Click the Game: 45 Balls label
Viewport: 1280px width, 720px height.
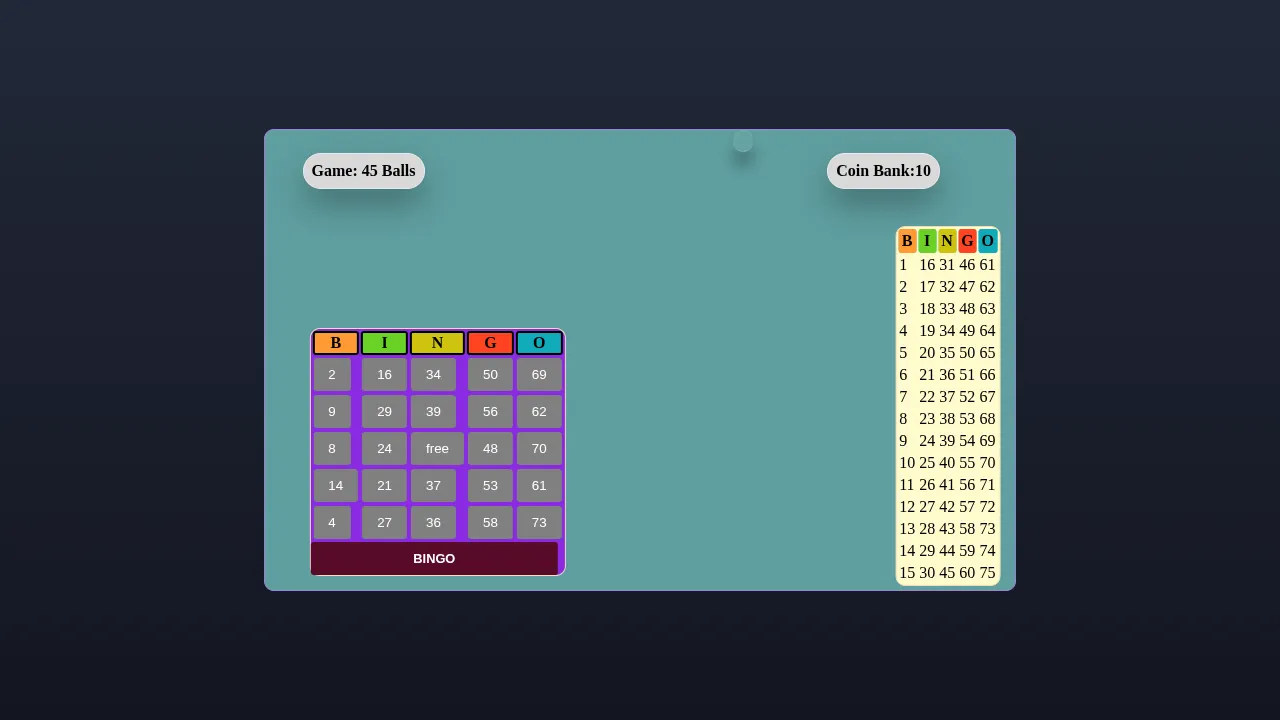[364, 171]
